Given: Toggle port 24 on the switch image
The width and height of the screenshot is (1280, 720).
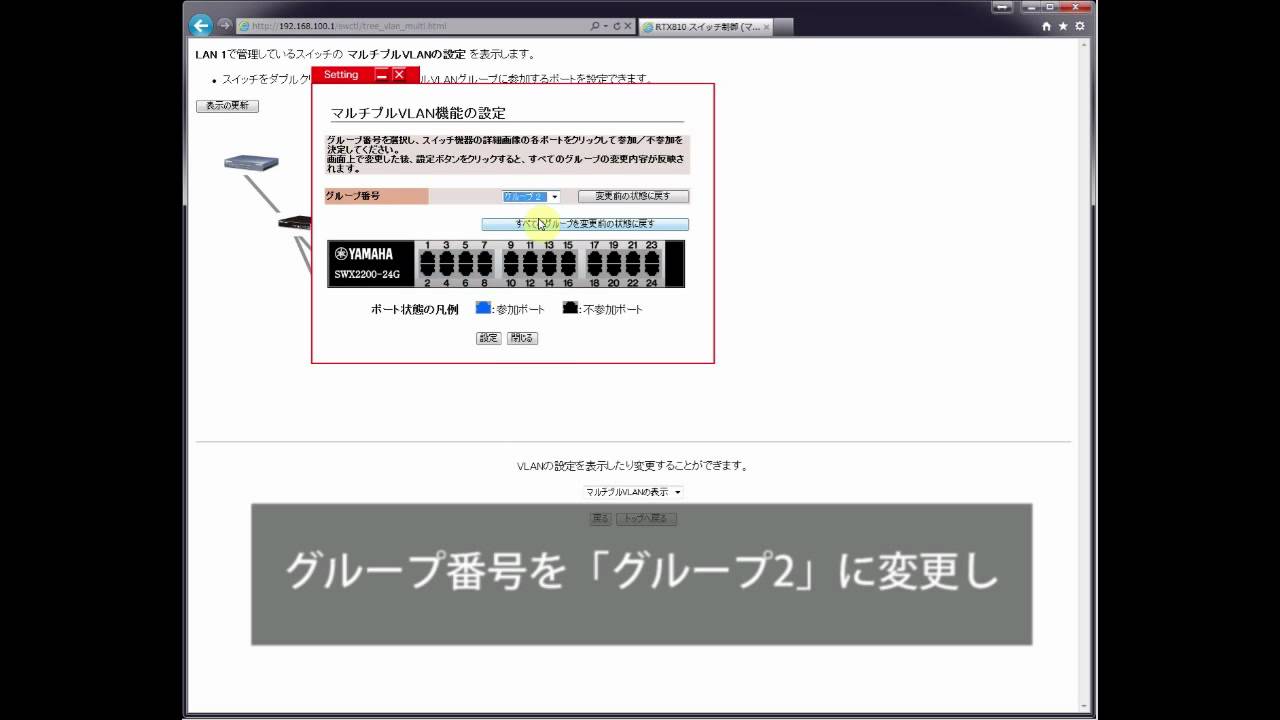Looking at the screenshot, I should coord(651,270).
